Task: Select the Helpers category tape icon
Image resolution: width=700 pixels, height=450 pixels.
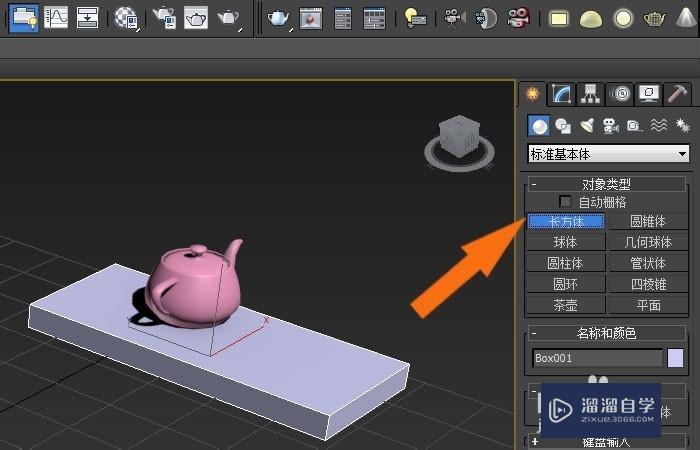Action: click(634, 126)
